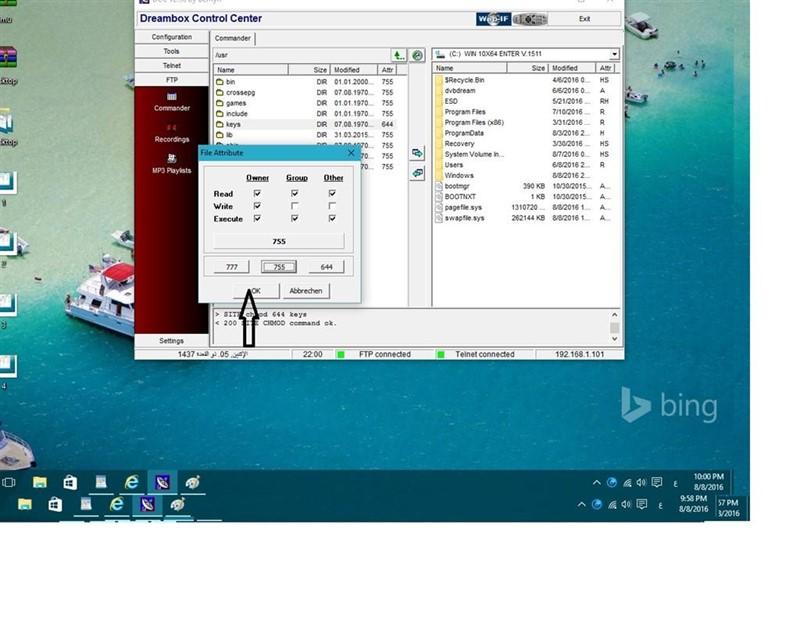Select the lib folder icon
This screenshot has width=800, height=639.
pyautogui.click(x=220, y=135)
